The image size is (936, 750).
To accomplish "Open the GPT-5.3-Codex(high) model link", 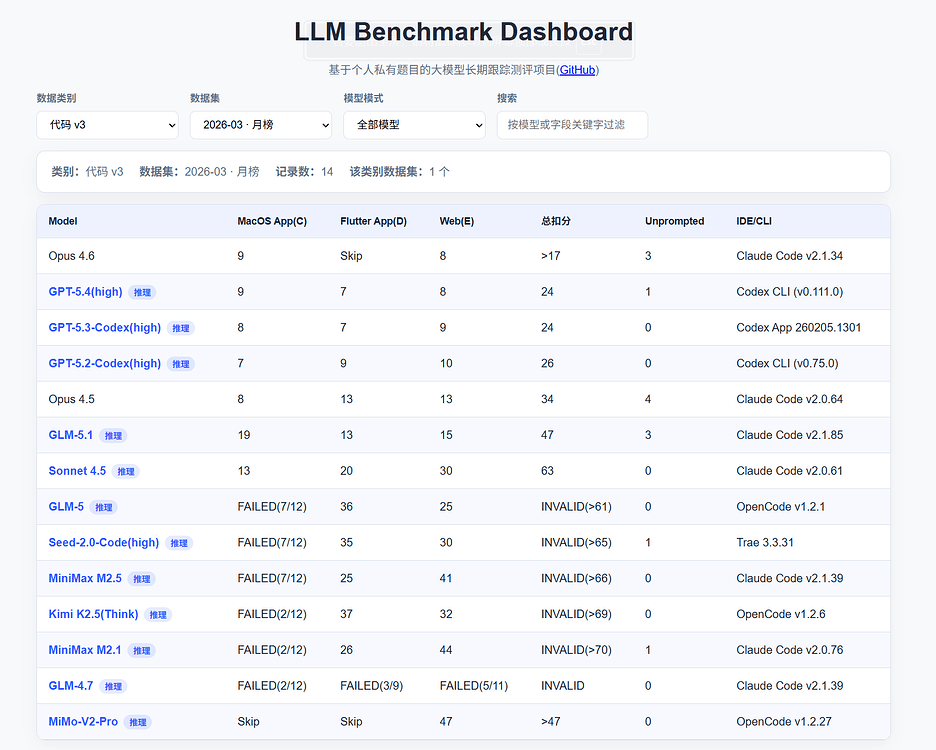I will 104,327.
